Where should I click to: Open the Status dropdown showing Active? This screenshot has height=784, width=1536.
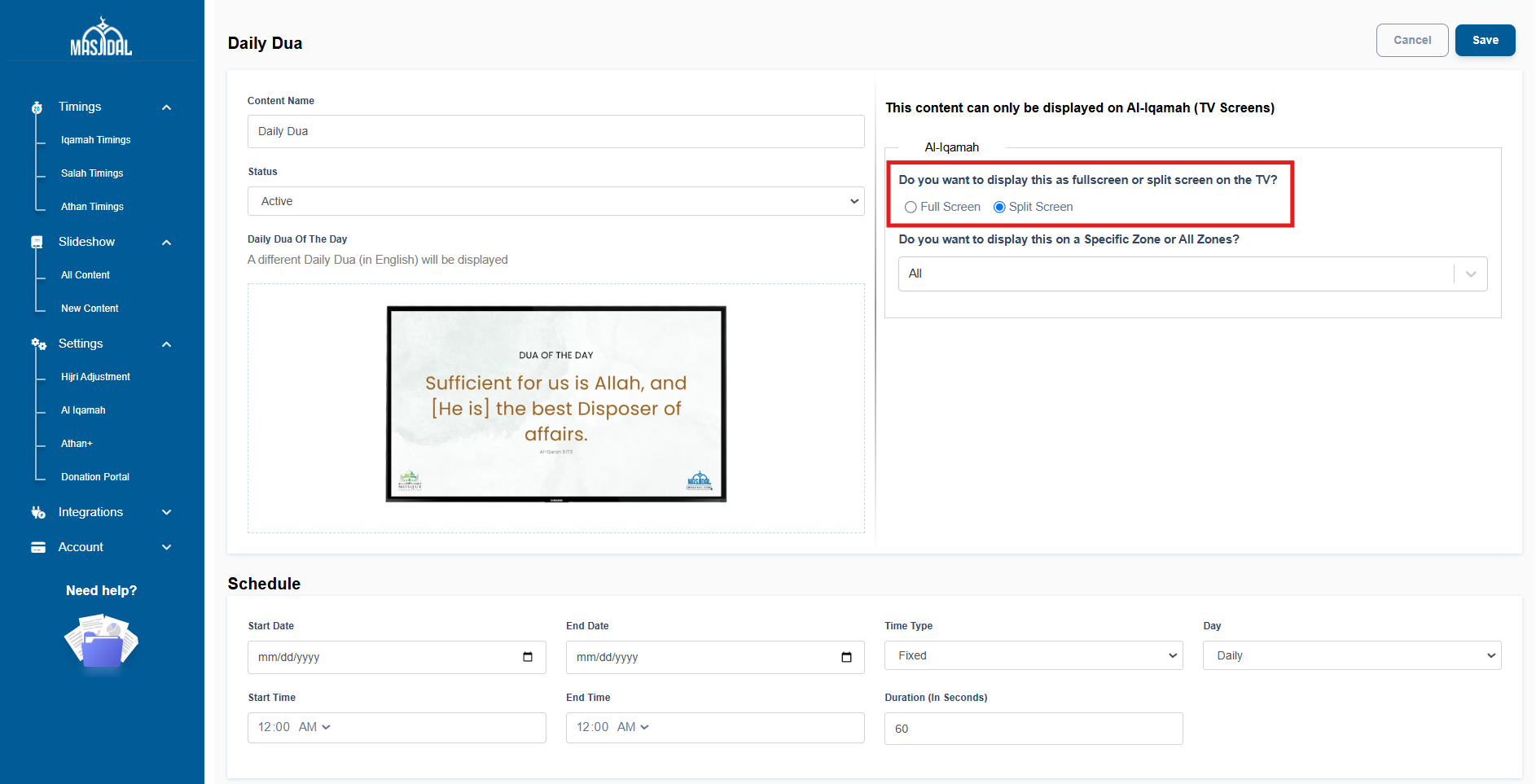[x=555, y=201]
